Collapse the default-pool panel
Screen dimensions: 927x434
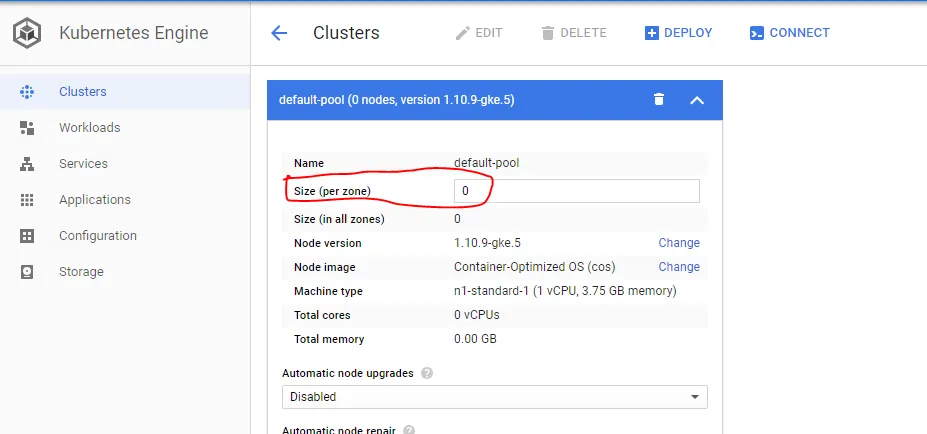[x=697, y=100]
